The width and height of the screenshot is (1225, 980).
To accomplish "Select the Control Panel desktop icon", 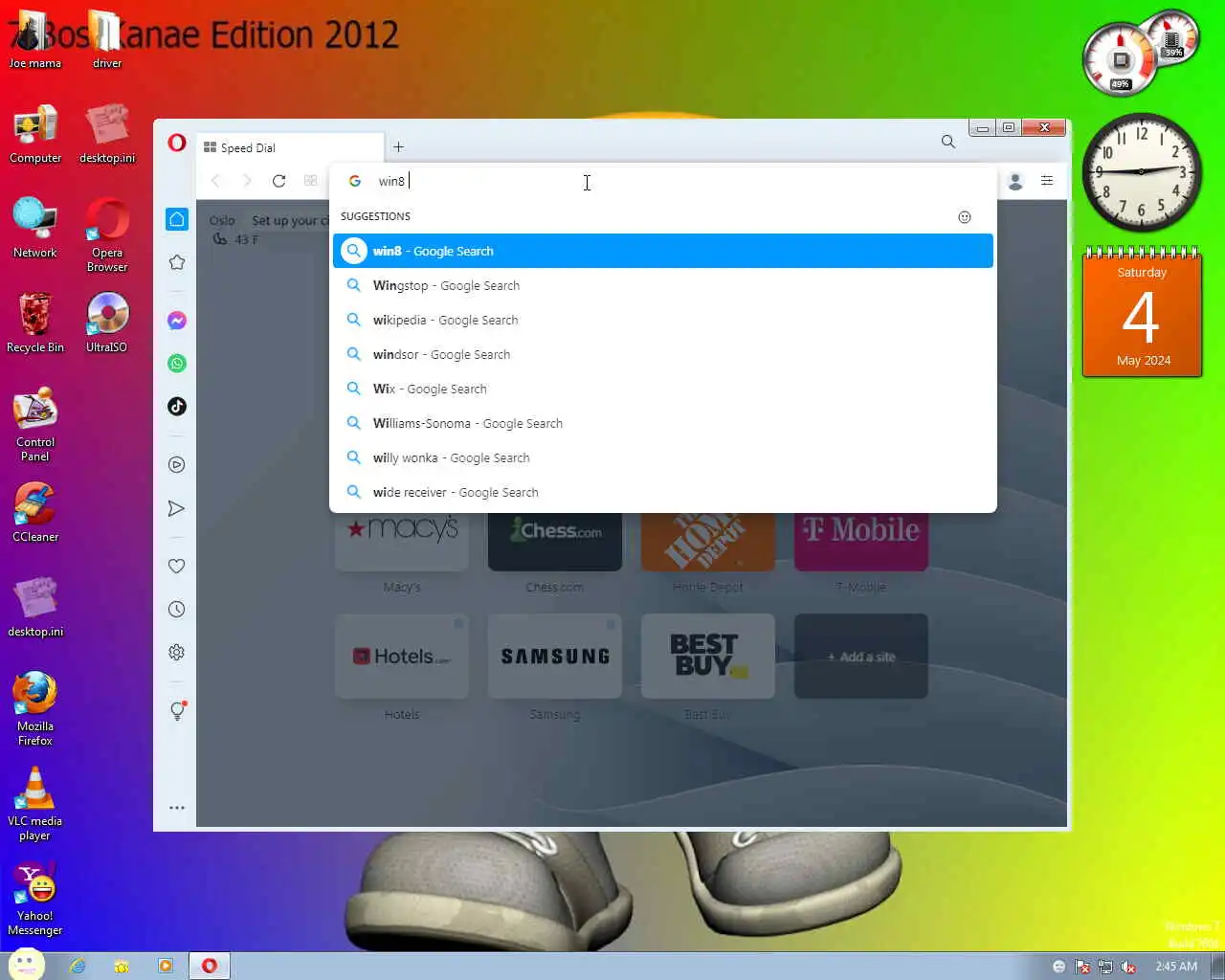I will (x=35, y=425).
